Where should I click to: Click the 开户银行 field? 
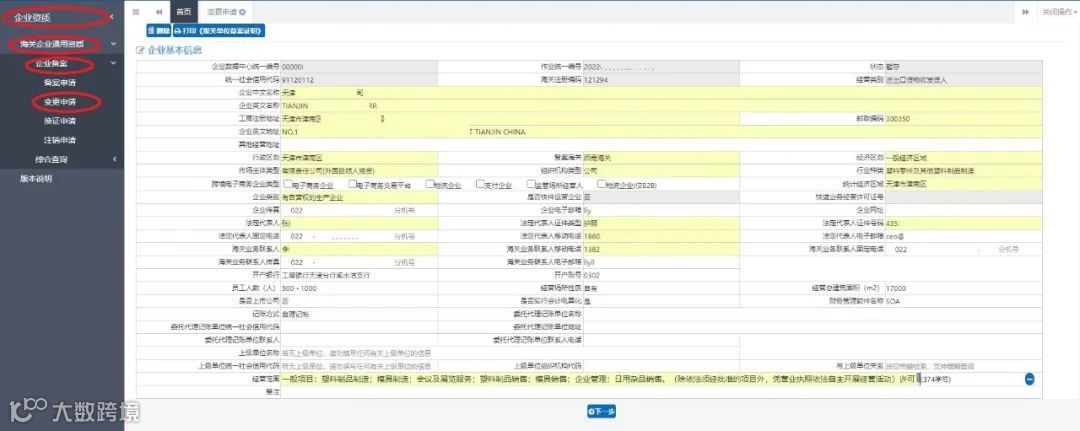tap(359, 275)
